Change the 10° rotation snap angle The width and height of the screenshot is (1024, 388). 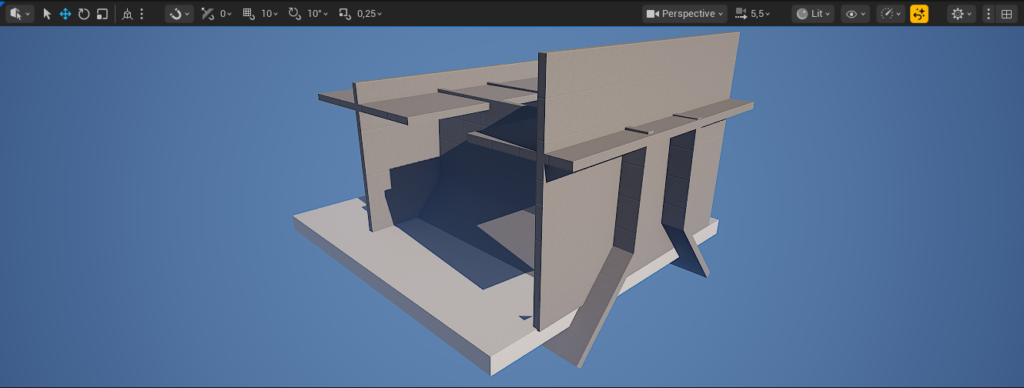click(x=318, y=14)
